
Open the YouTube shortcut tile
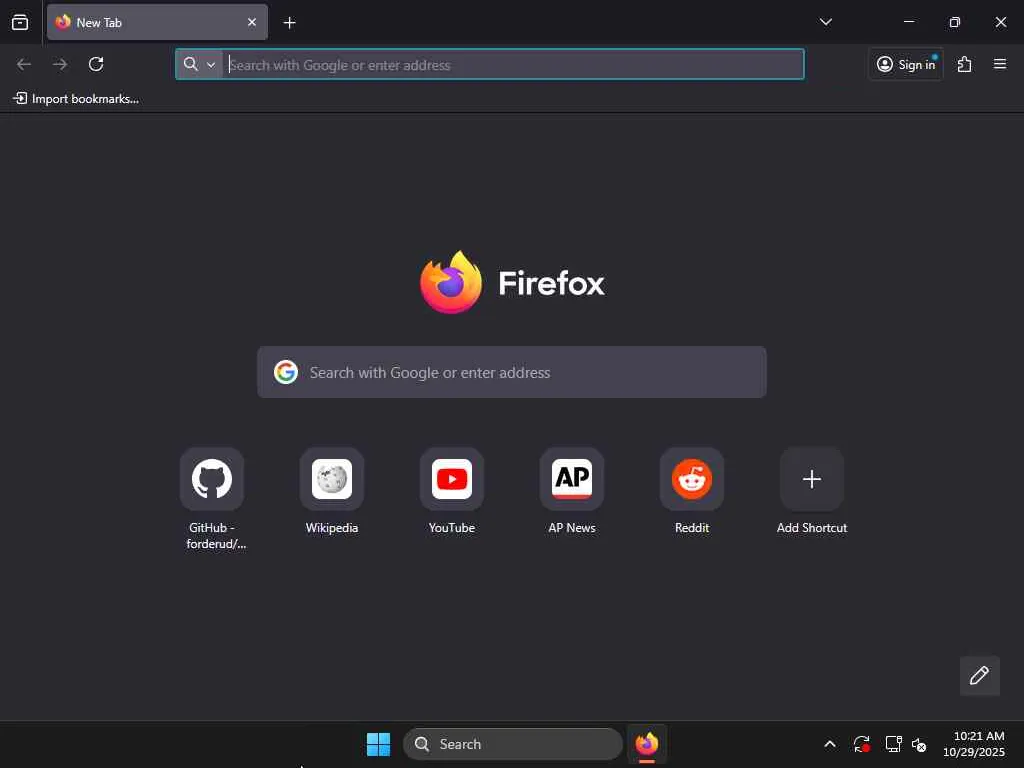[452, 479]
